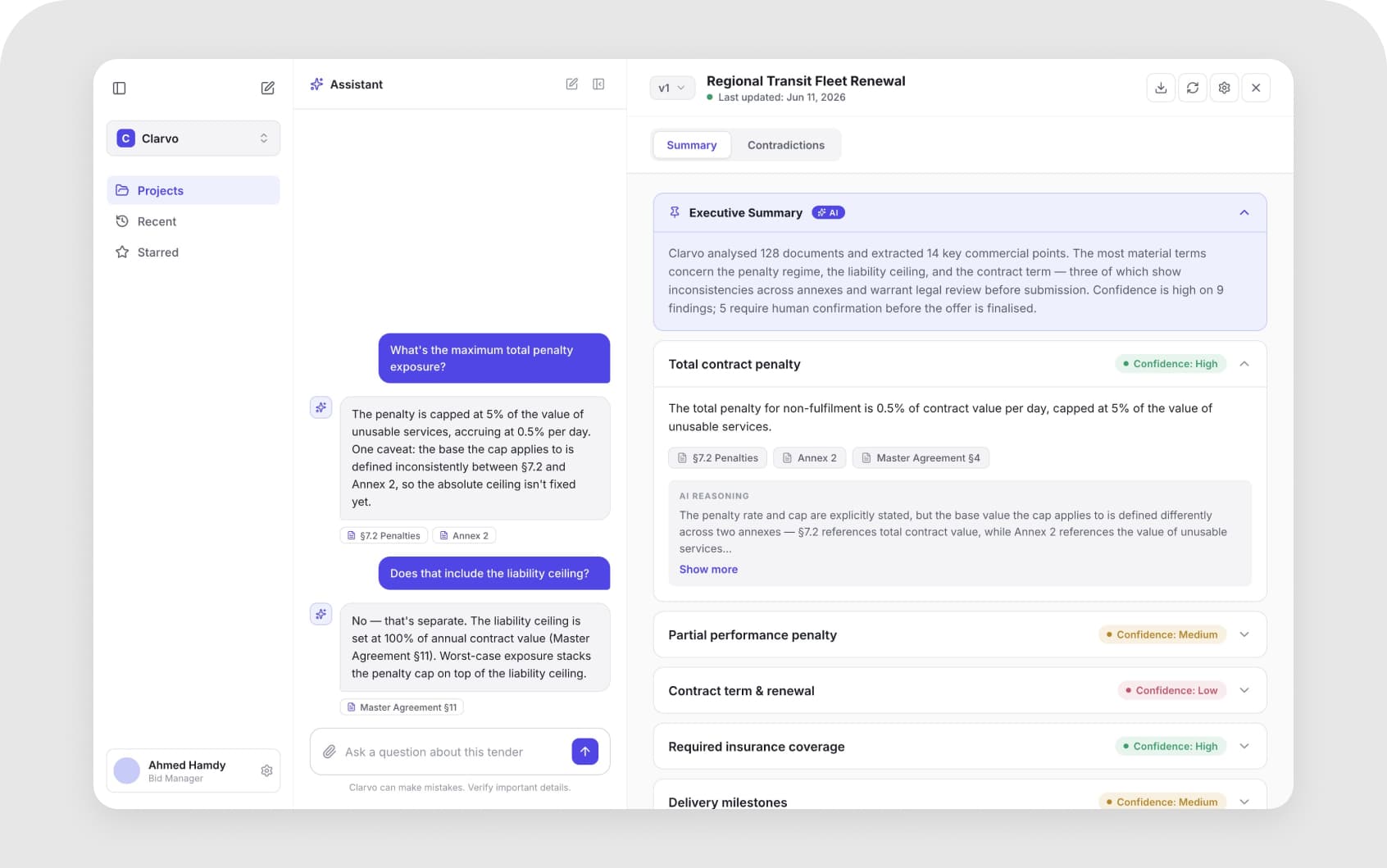Click Confidence: High badge on Required insurance coverage
Viewport: 1387px width, 868px height.
1171,746
